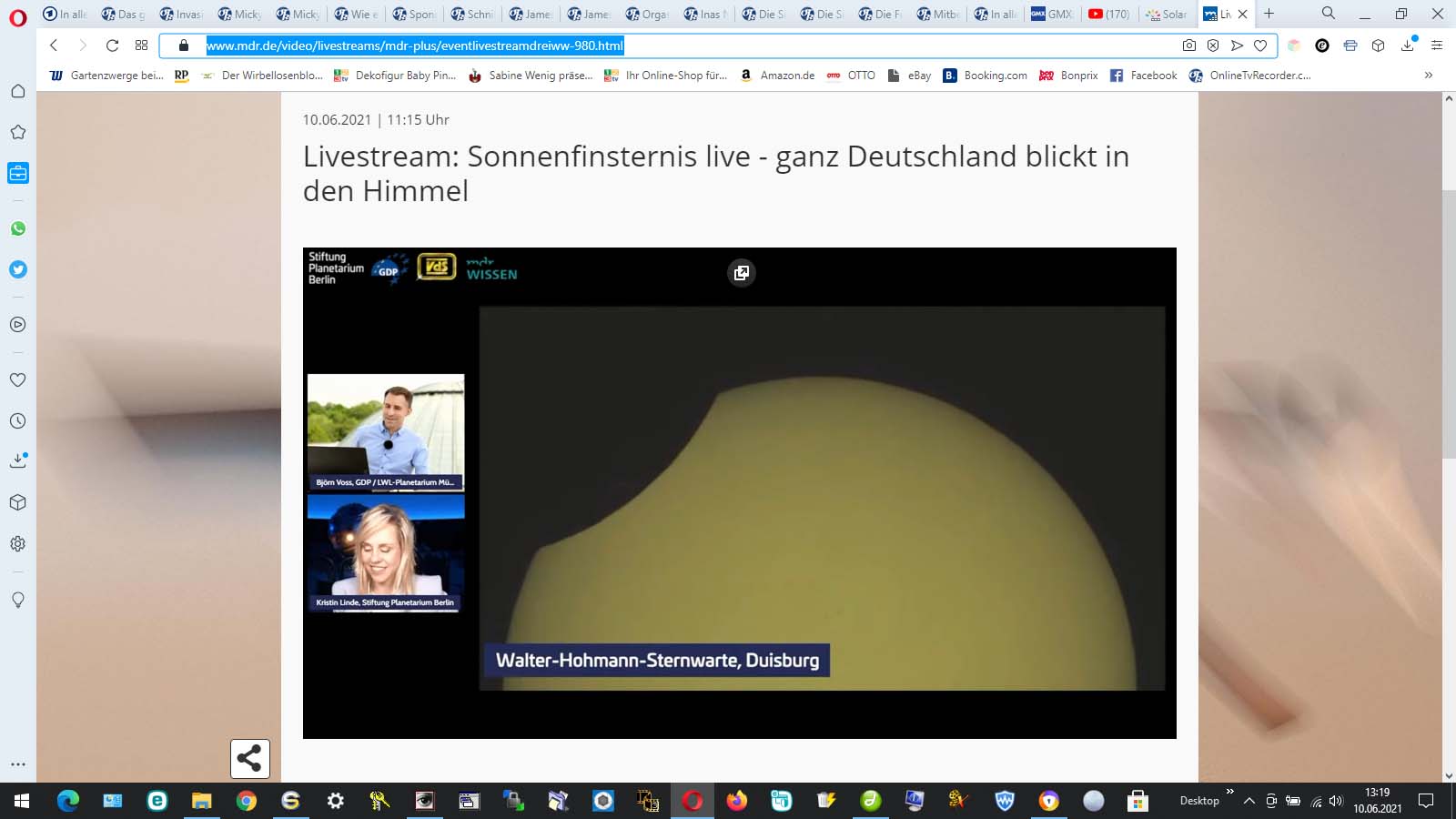Go to the sidebar Home icon

(17, 91)
